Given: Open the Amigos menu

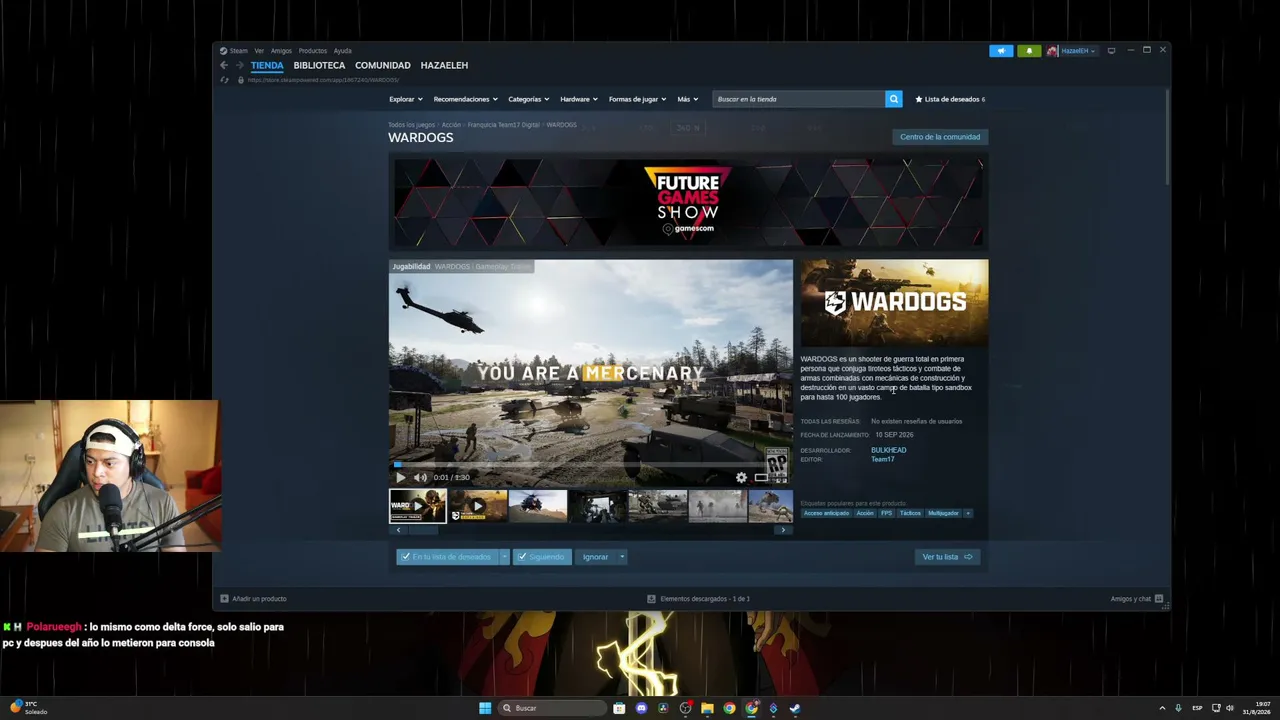Looking at the screenshot, I should (281, 51).
